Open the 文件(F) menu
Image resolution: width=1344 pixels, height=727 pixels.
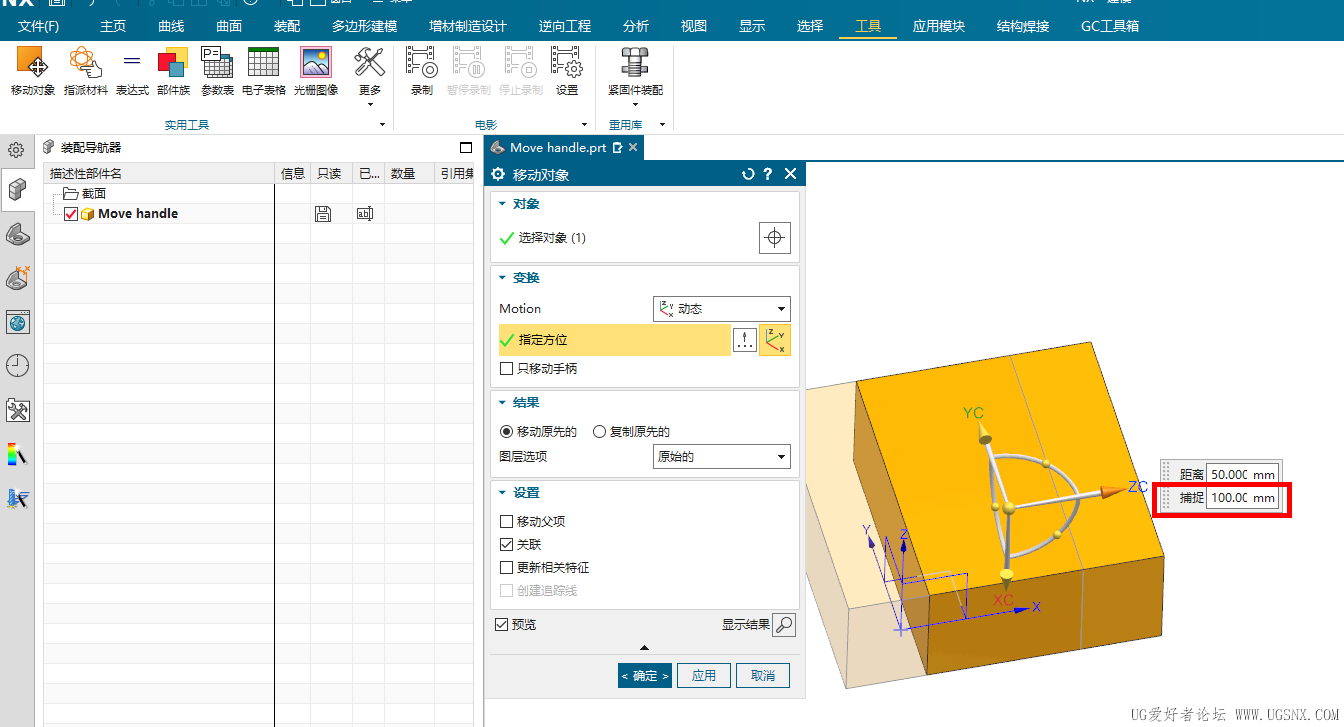pos(39,26)
